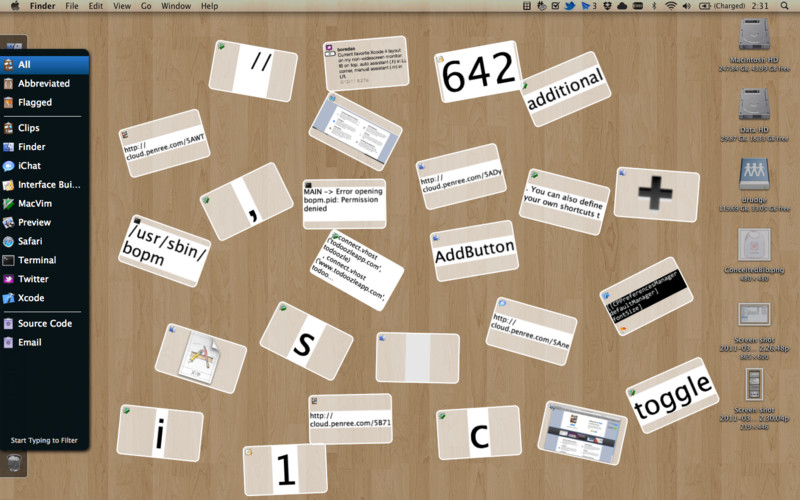This screenshot has width=800, height=500.
Task: Select the /usr/sbin/bopm clipping card
Action: click(x=165, y=251)
